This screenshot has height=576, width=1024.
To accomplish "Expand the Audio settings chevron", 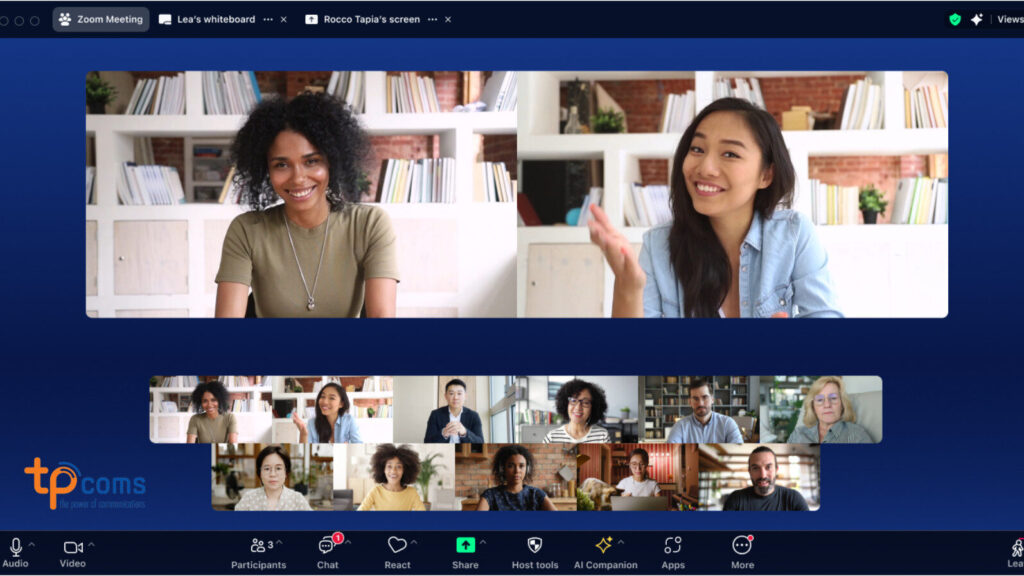I will click(31, 543).
